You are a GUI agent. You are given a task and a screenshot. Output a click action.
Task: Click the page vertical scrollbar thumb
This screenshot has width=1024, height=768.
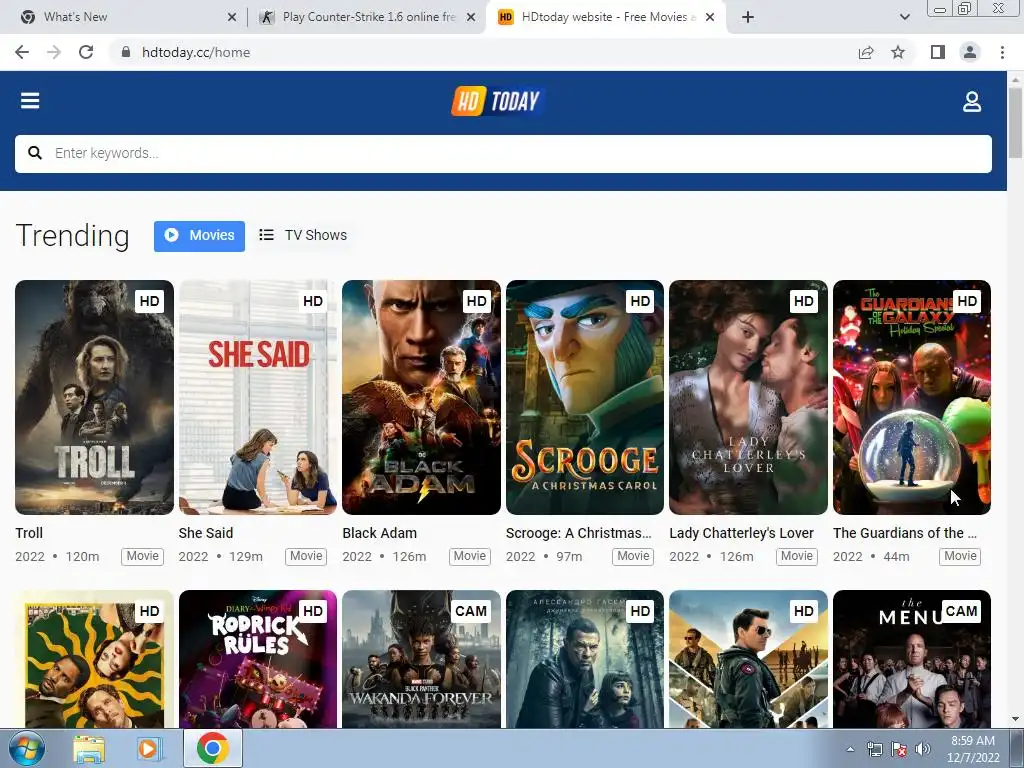click(1015, 123)
